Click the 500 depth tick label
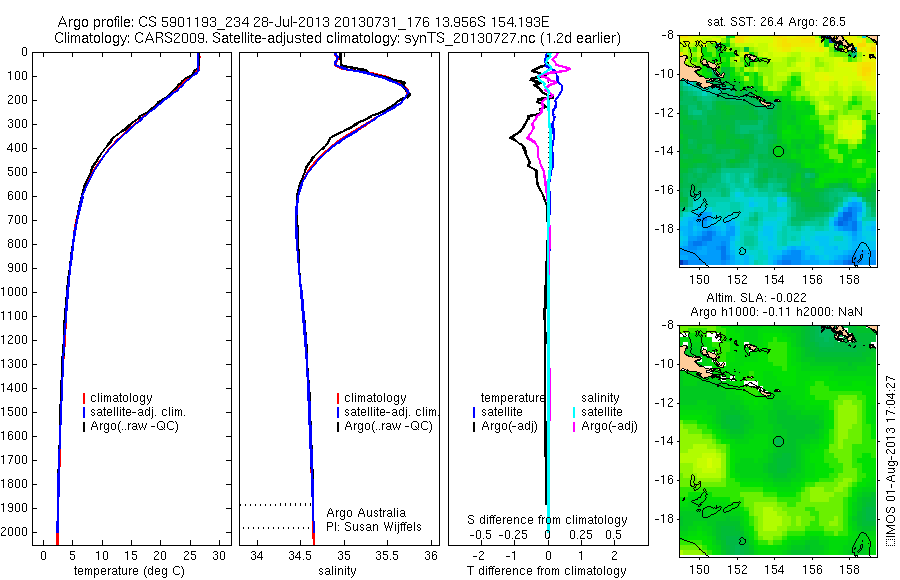This screenshot has height=580, width=900. 18,172
